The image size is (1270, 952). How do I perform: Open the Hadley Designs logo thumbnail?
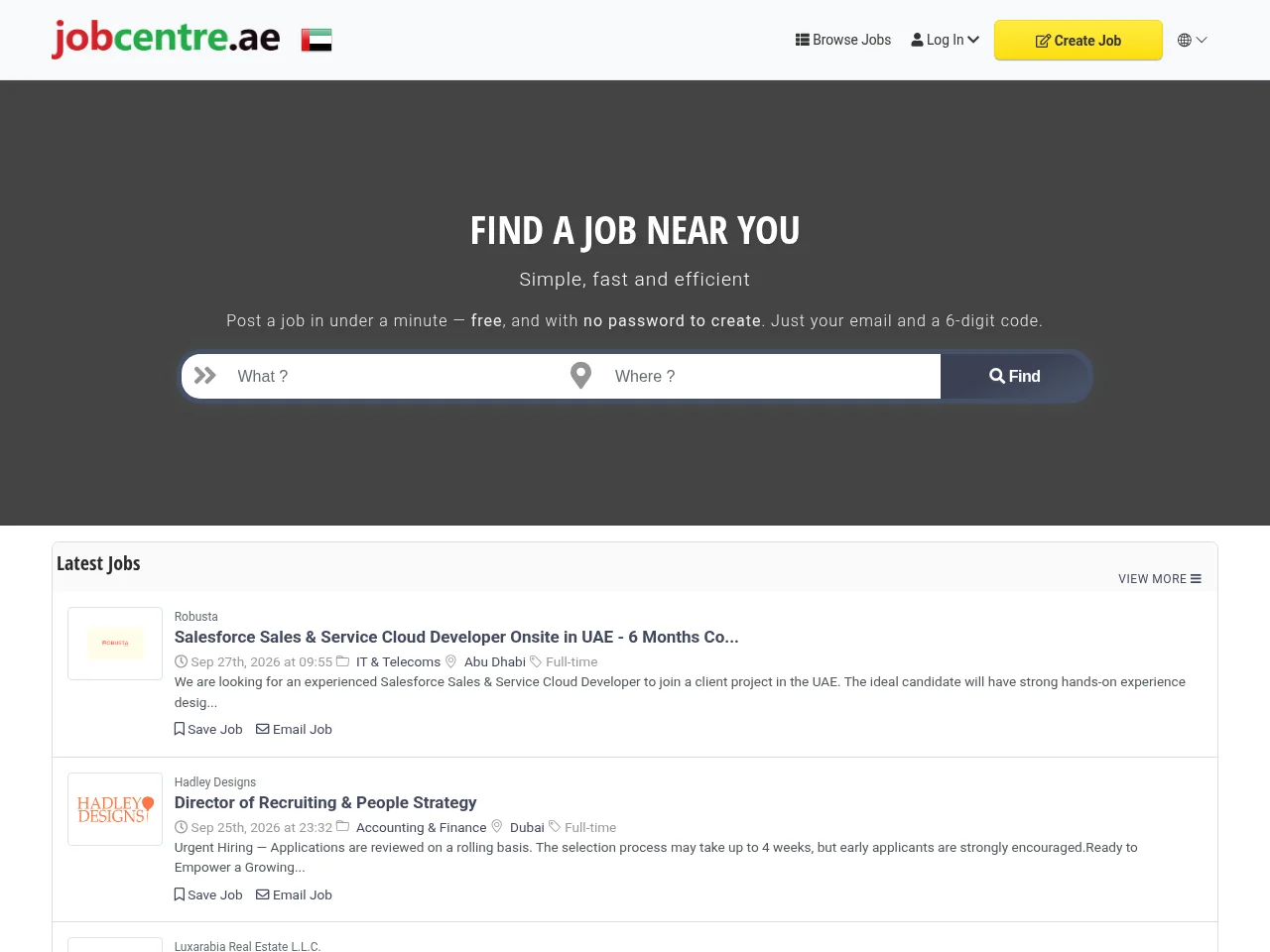pyautogui.click(x=115, y=809)
